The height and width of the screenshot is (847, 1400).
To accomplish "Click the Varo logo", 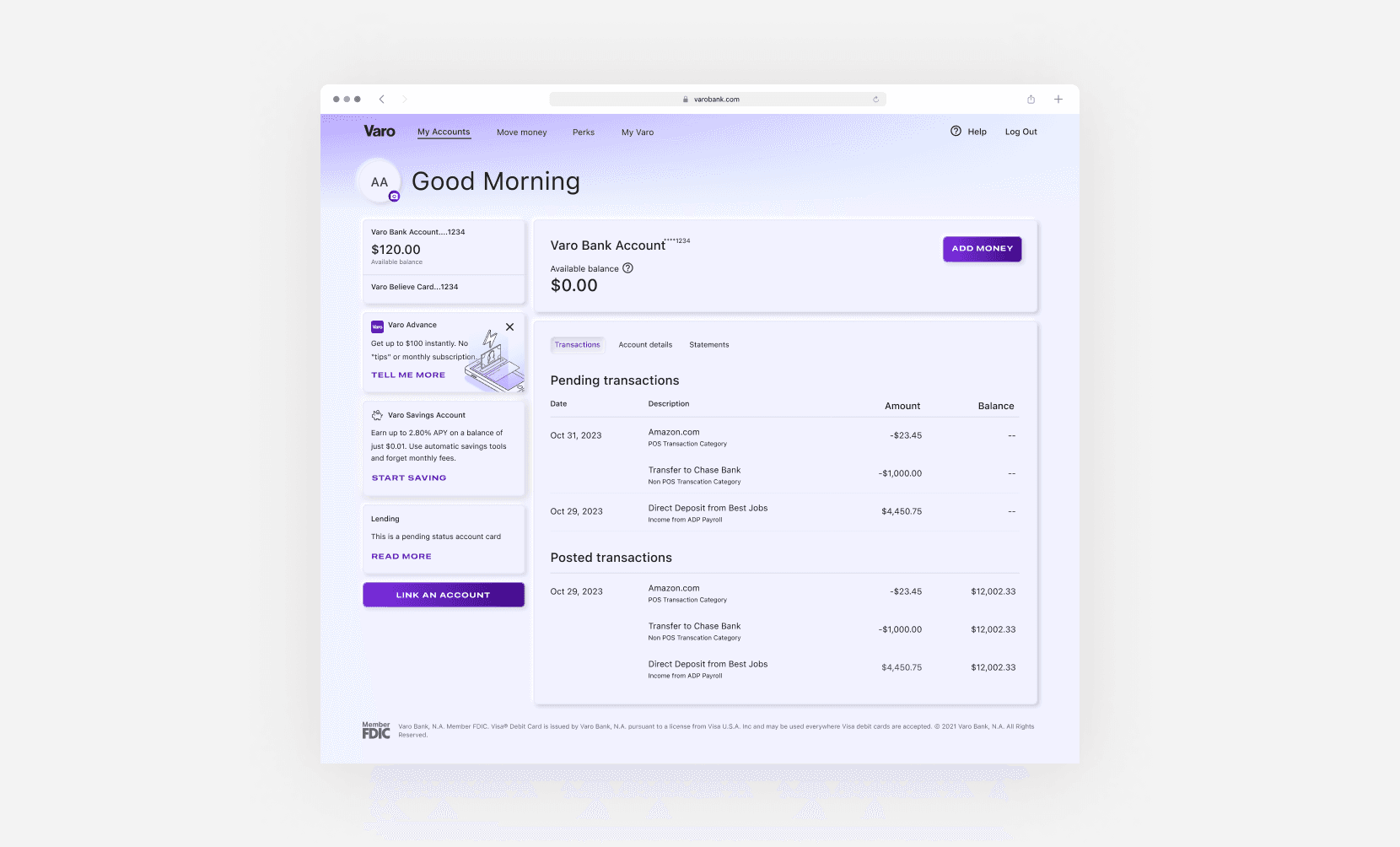I will [x=380, y=132].
